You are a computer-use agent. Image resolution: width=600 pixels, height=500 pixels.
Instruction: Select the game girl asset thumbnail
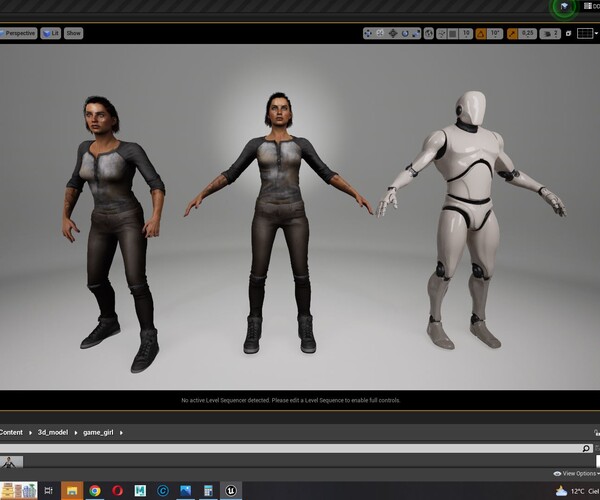tap(11, 462)
